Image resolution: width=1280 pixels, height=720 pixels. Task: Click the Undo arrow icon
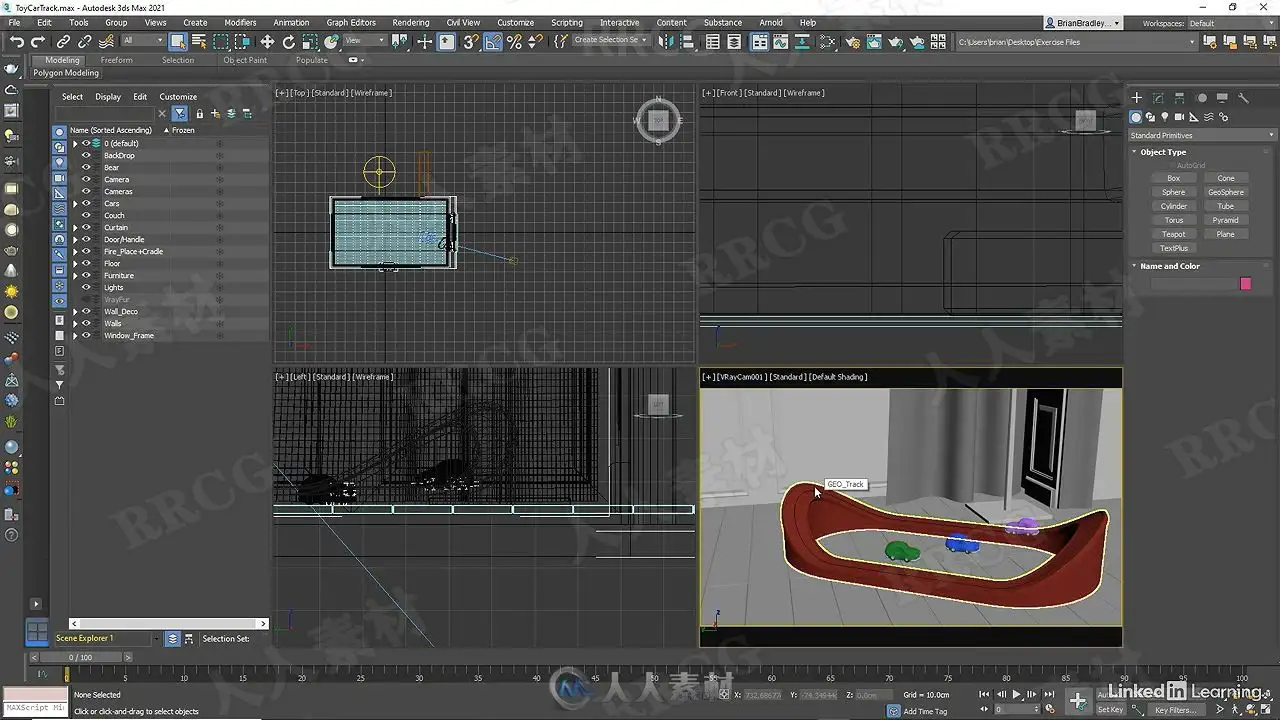(x=17, y=41)
